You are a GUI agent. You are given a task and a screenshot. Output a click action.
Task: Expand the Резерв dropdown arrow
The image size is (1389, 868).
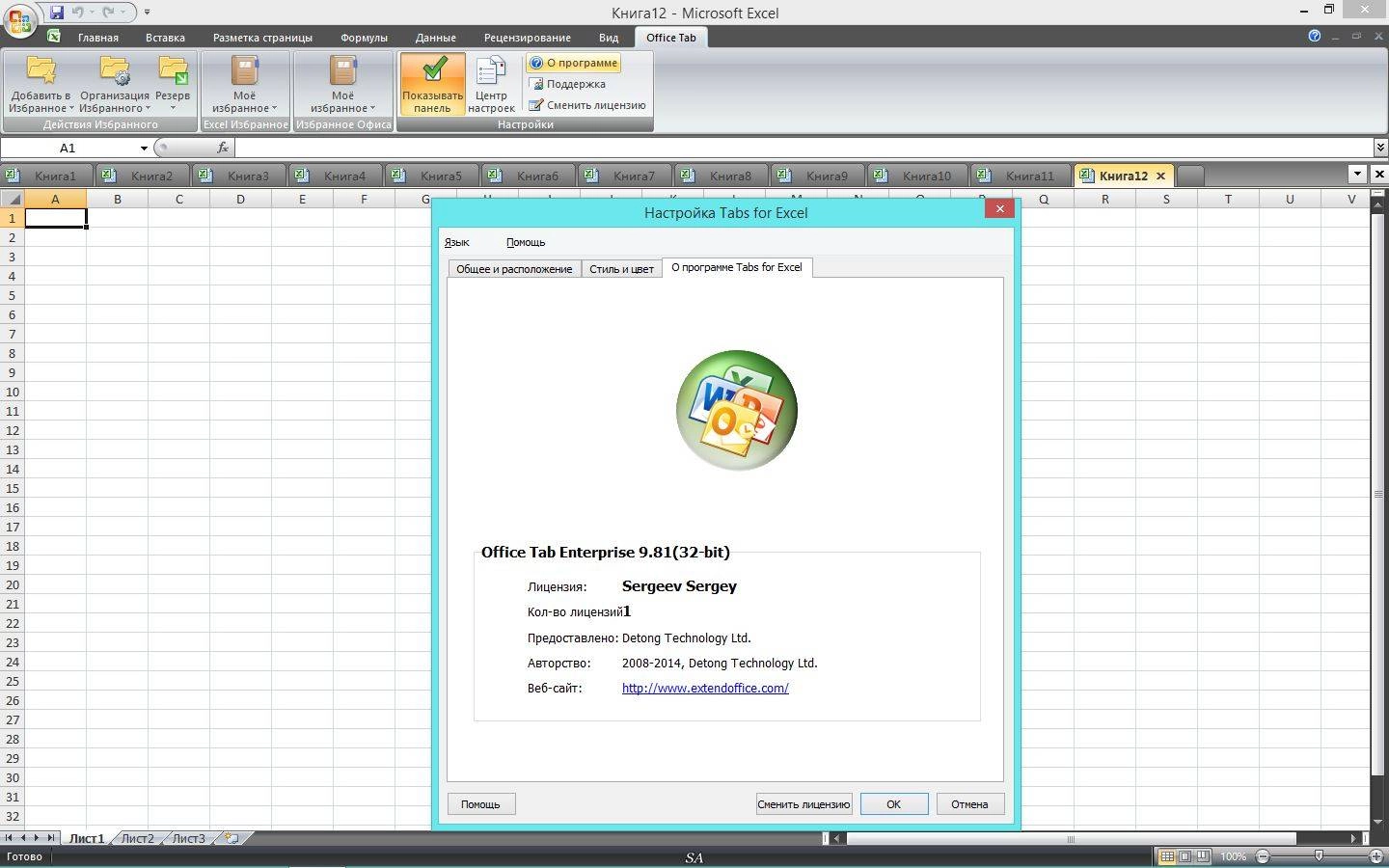point(173,108)
